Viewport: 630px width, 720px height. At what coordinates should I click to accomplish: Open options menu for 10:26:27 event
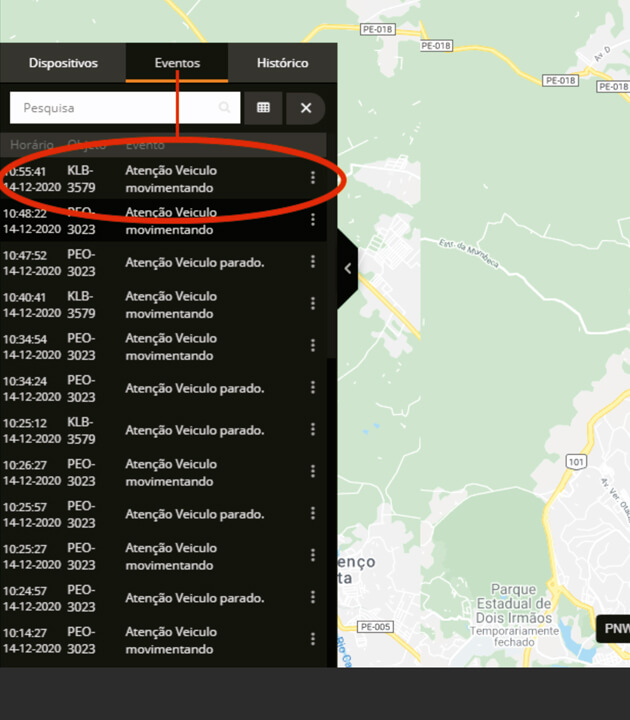pos(313,471)
